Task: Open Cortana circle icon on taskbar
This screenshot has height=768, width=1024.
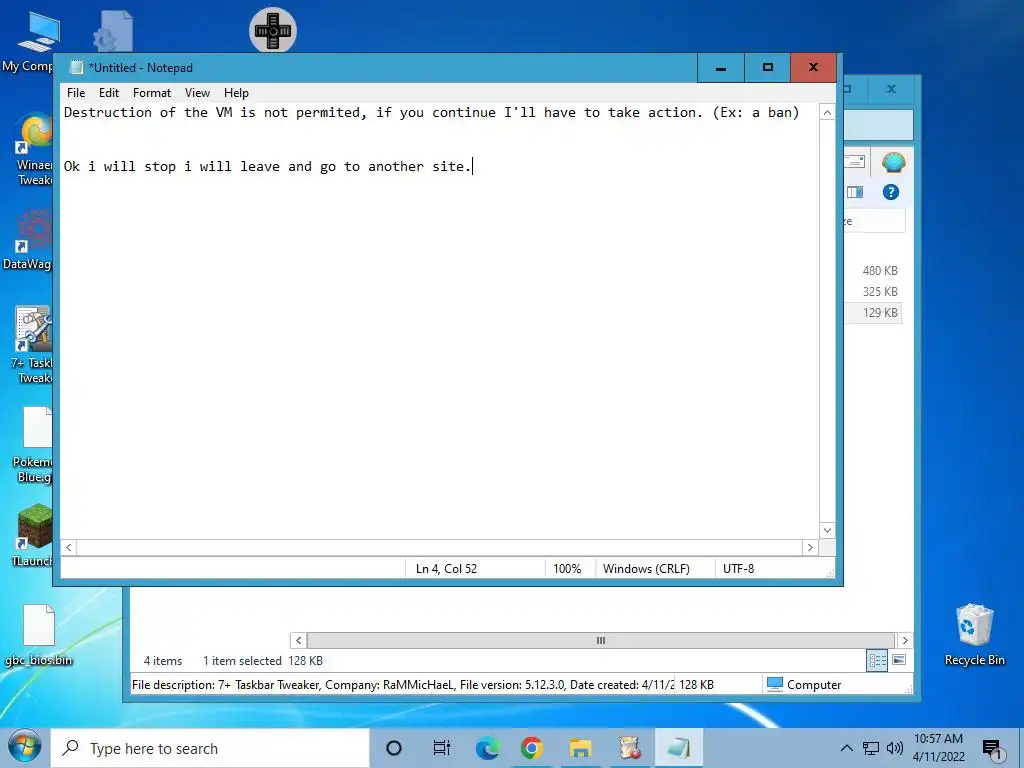Action: pos(394,748)
